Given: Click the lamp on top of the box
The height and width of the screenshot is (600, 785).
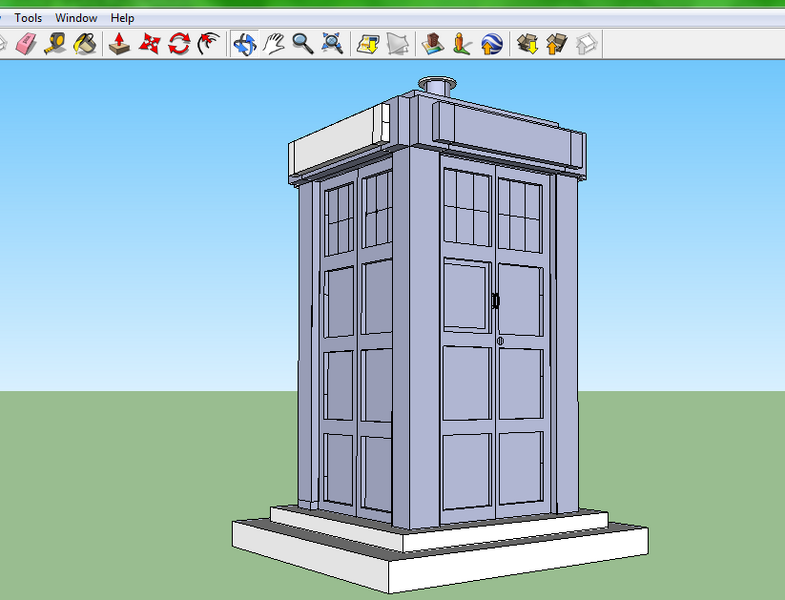Looking at the screenshot, I should pyautogui.click(x=437, y=86).
